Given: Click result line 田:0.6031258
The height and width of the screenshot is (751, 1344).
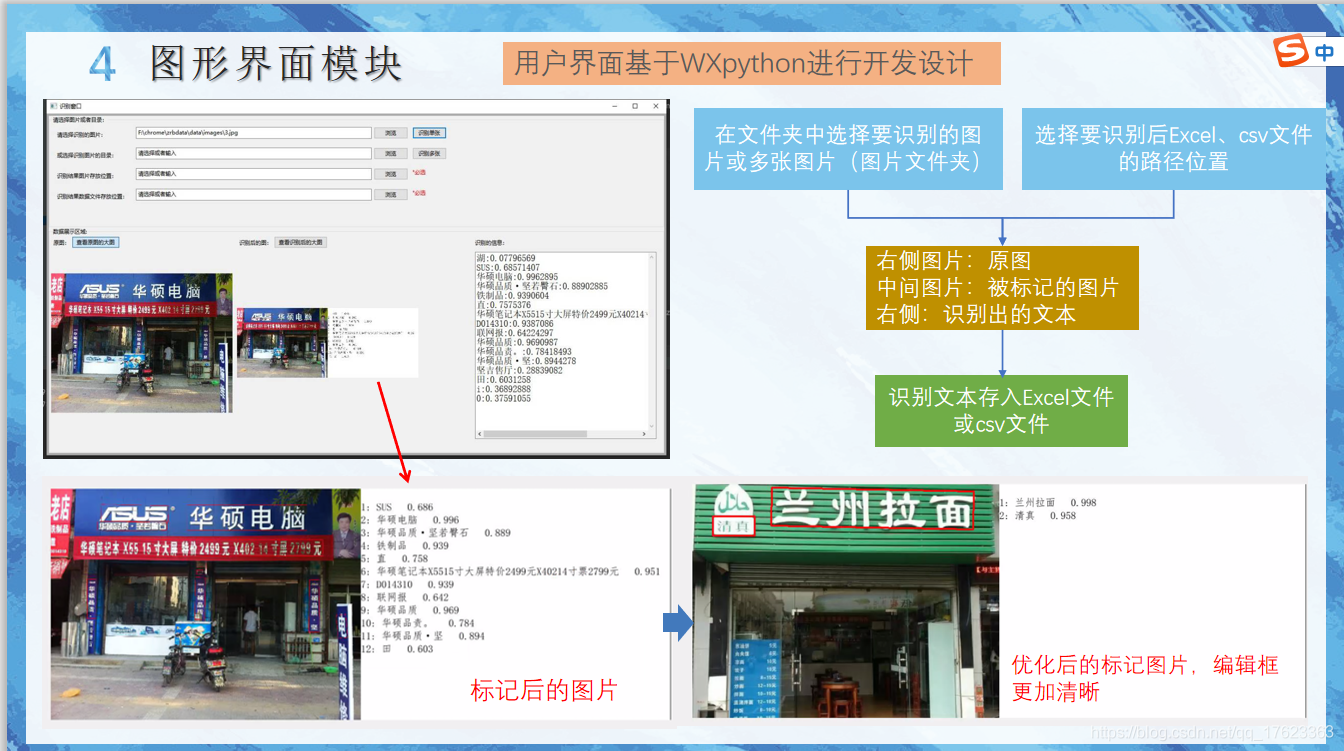Looking at the screenshot, I should coord(504,380).
